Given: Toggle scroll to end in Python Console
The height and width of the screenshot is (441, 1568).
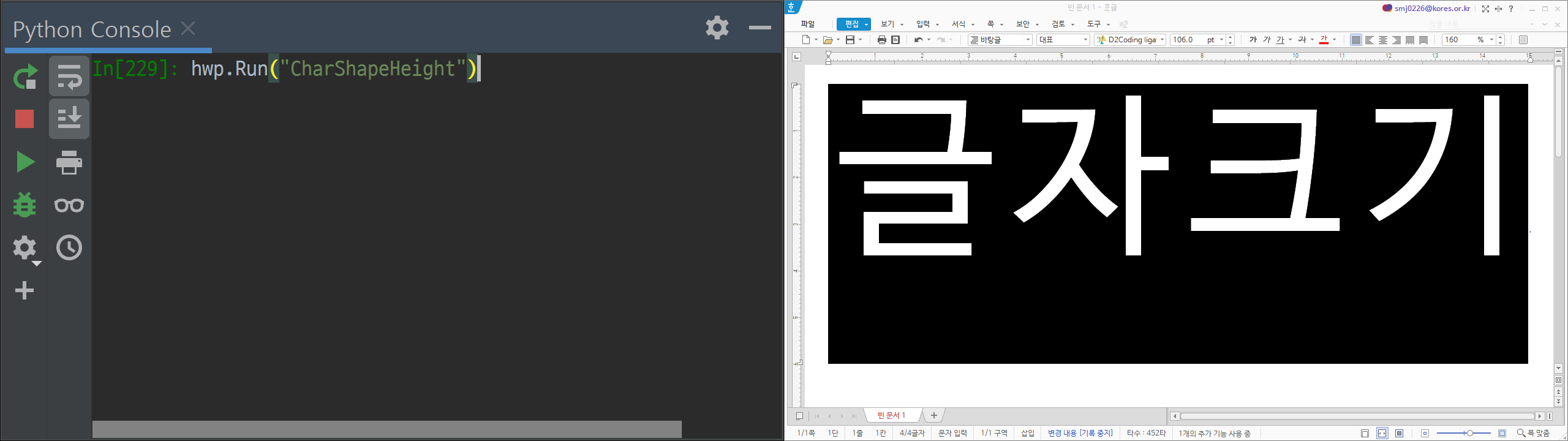Looking at the screenshot, I should [69, 118].
